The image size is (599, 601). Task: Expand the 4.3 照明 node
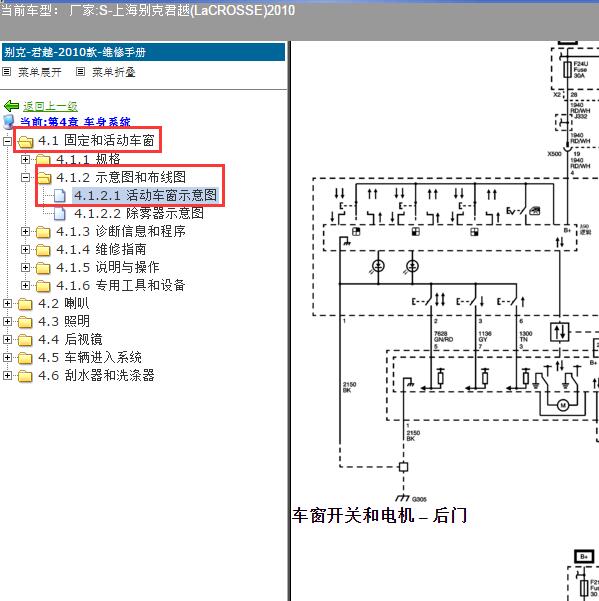point(7,322)
